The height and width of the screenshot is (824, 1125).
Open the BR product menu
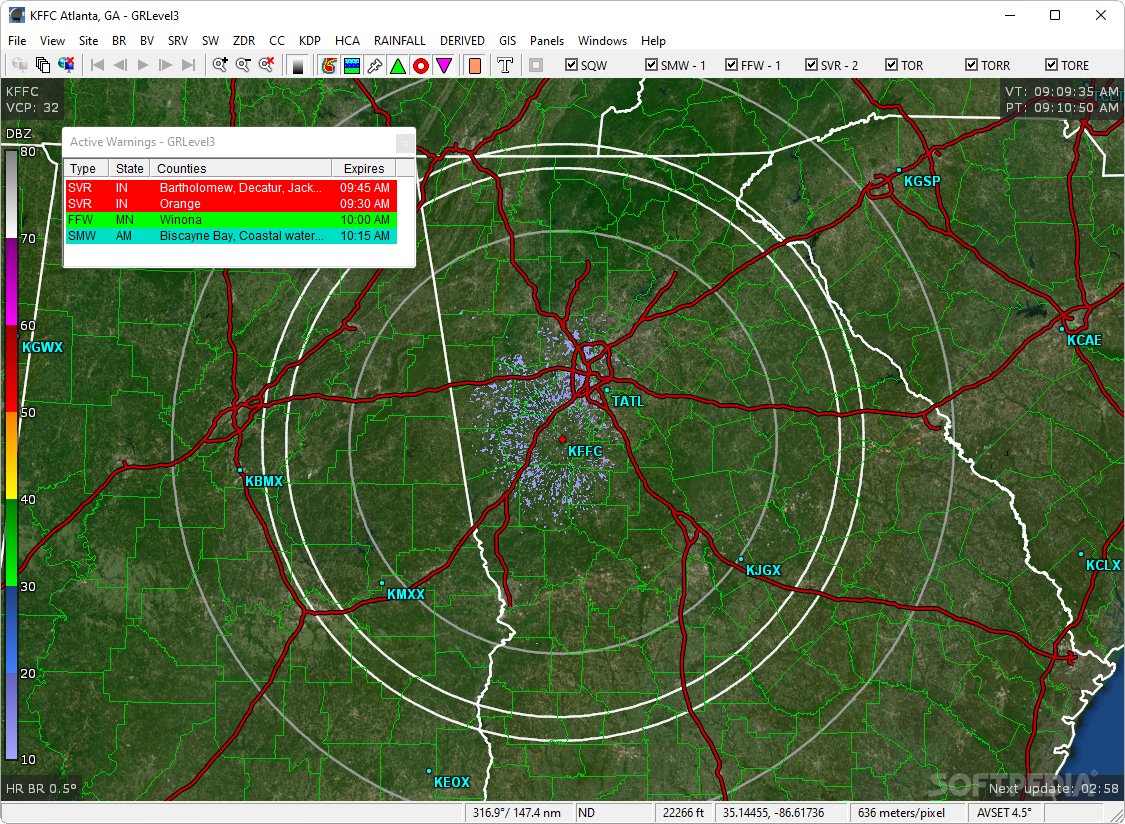coord(119,41)
